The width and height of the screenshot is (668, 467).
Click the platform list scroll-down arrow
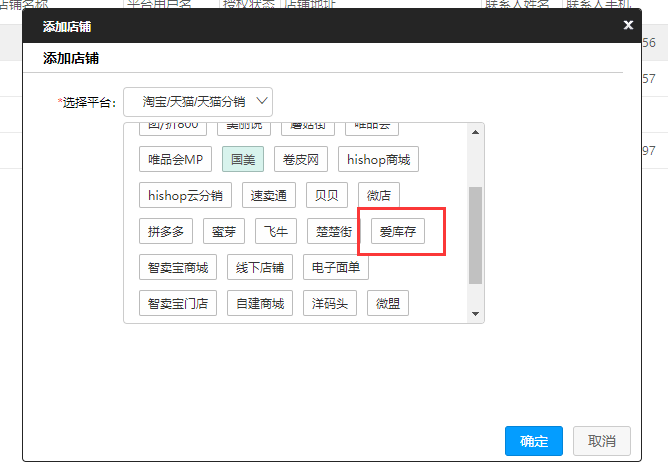(x=475, y=314)
